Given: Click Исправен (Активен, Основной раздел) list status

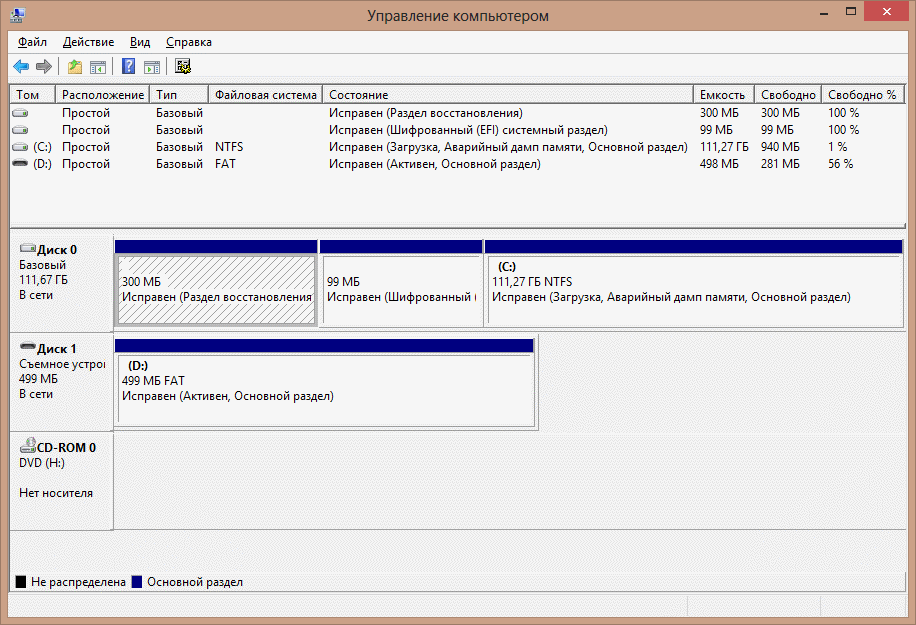Looking at the screenshot, I should click(435, 164).
